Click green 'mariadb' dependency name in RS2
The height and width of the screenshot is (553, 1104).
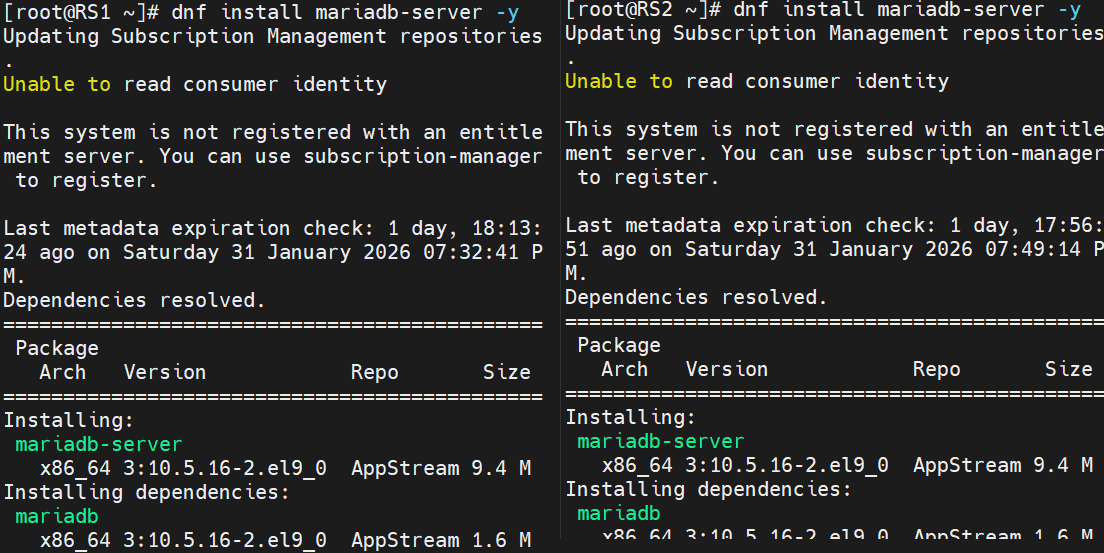click(x=619, y=512)
